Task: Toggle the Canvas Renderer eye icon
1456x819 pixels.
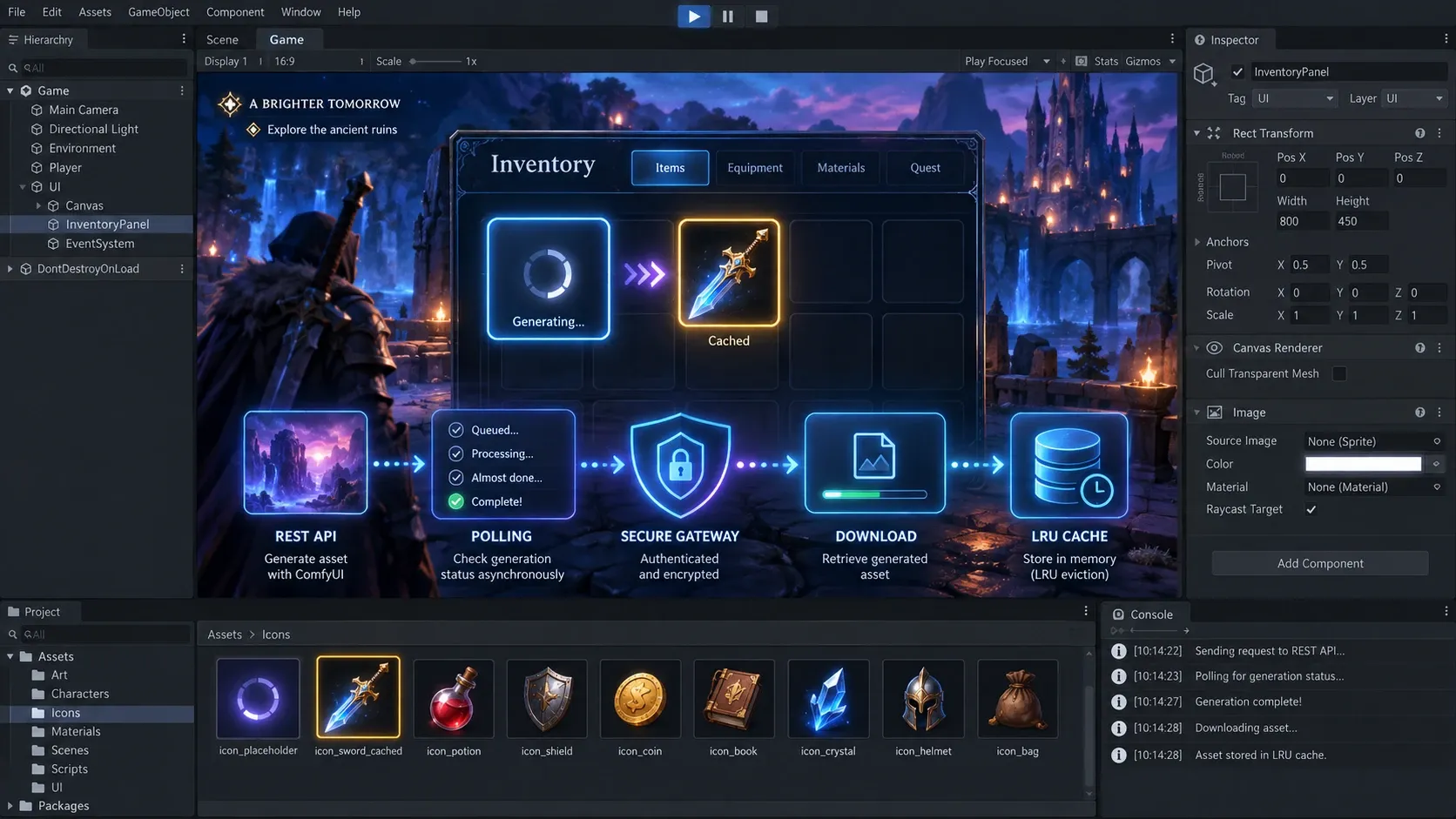Action: tap(1214, 347)
